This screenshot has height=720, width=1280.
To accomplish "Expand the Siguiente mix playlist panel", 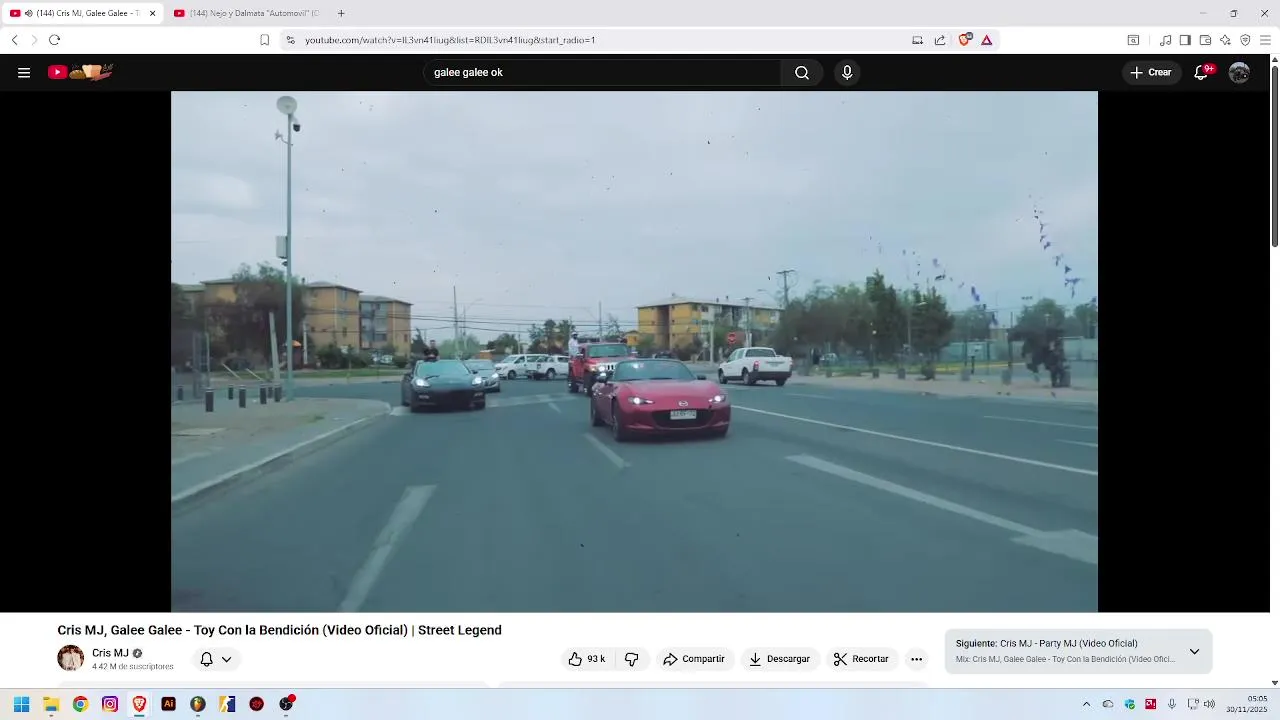I will 1194,651.
